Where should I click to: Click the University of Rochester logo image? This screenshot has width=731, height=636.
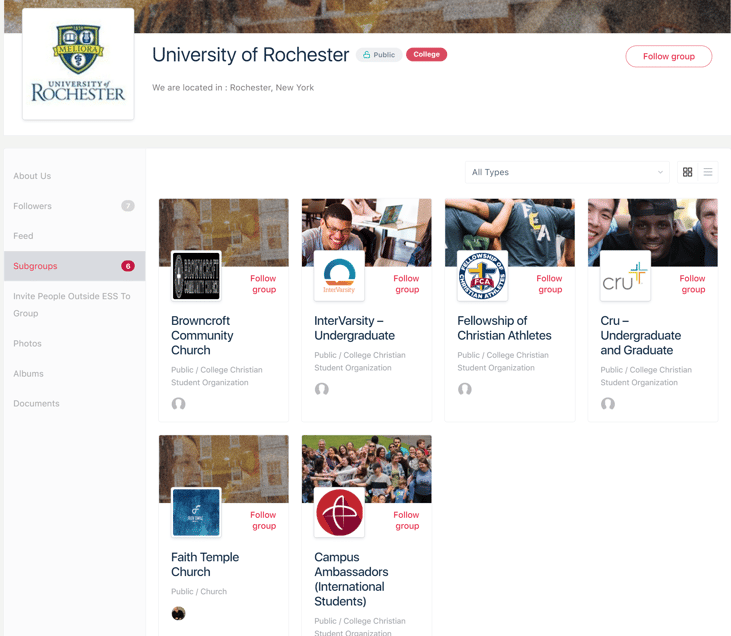[x=78, y=64]
